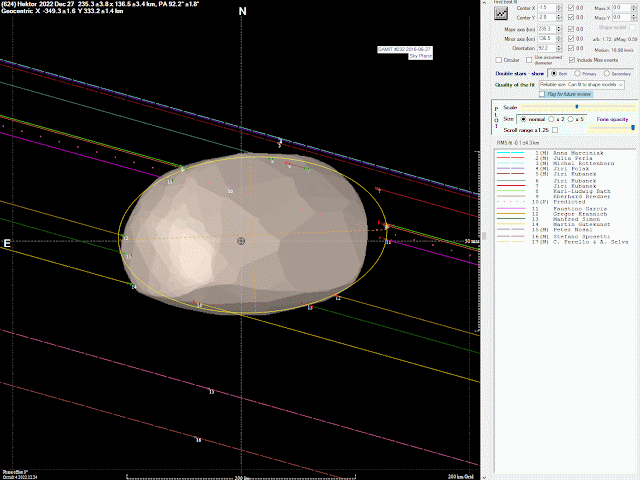Collapse the panel using top-left chevron
Screen dimensions: 640x480
click(x=484, y=2)
